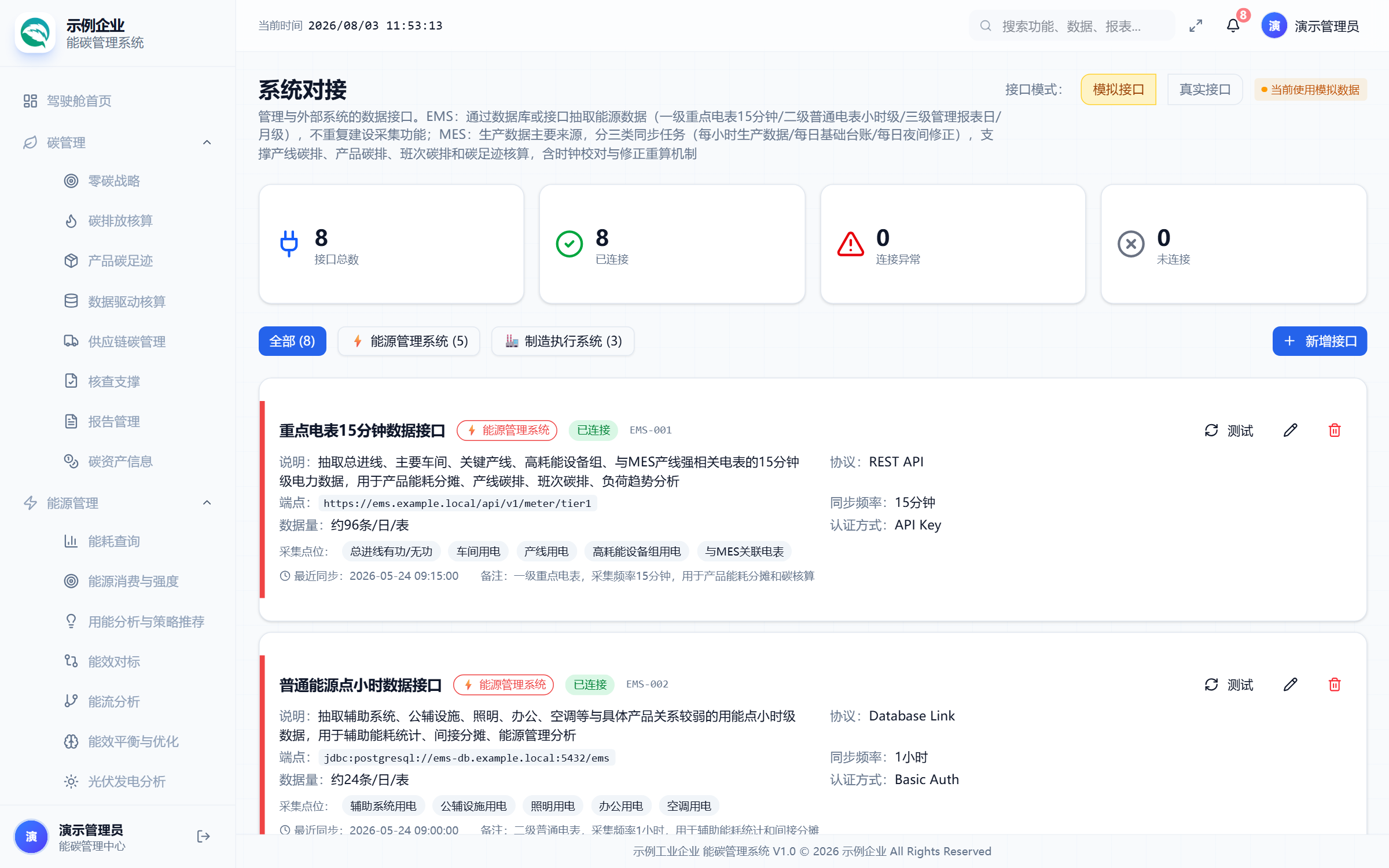
Task: Click the 接口总数 stat card
Action: [x=391, y=244]
